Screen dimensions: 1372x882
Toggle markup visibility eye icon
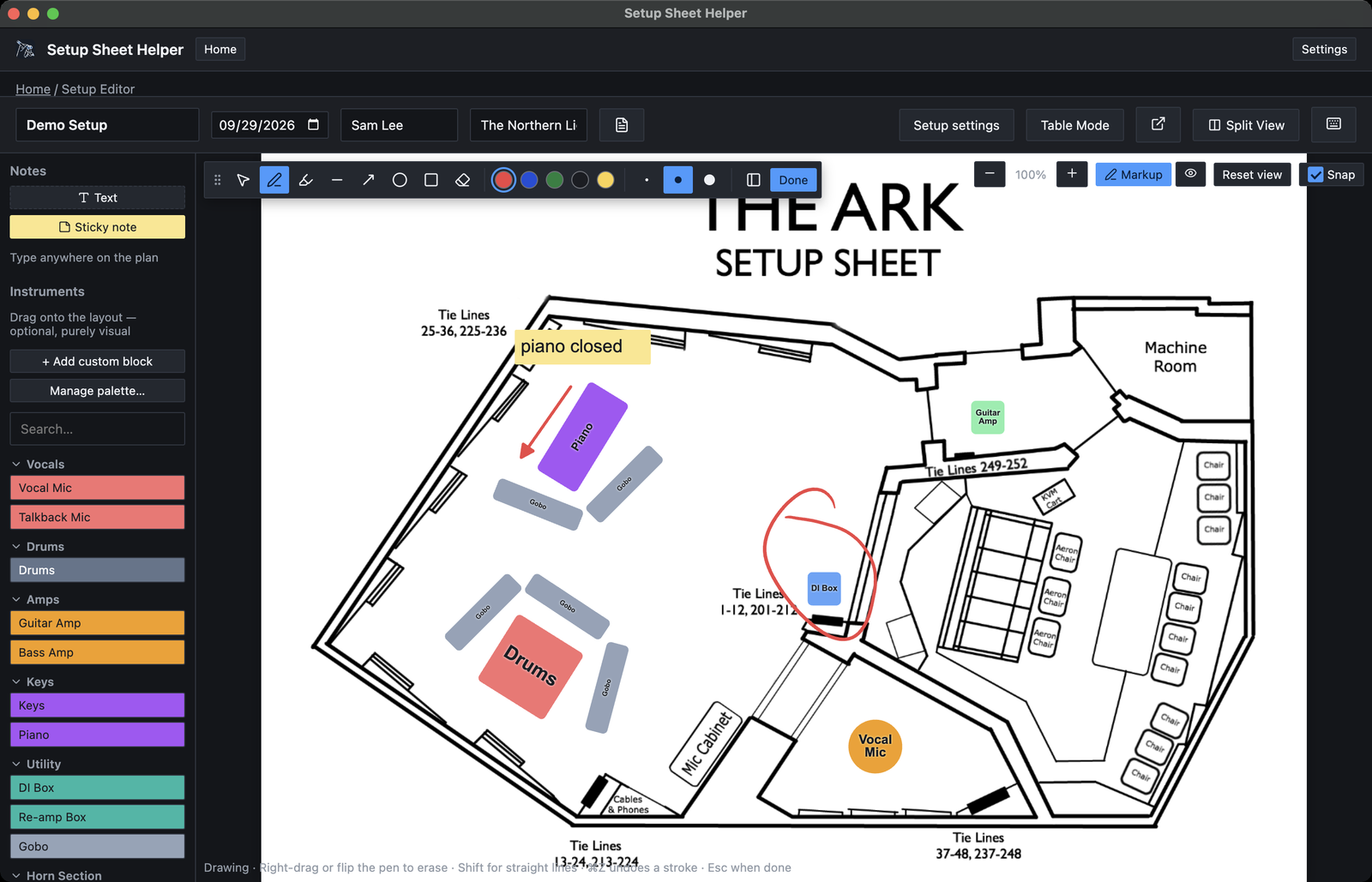[x=1191, y=174]
